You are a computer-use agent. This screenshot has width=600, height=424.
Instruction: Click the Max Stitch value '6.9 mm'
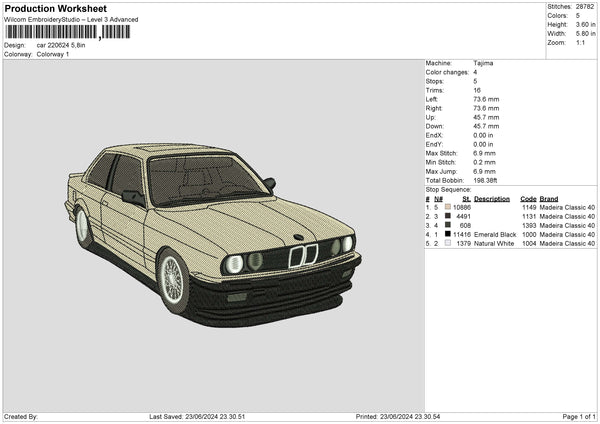(484, 153)
